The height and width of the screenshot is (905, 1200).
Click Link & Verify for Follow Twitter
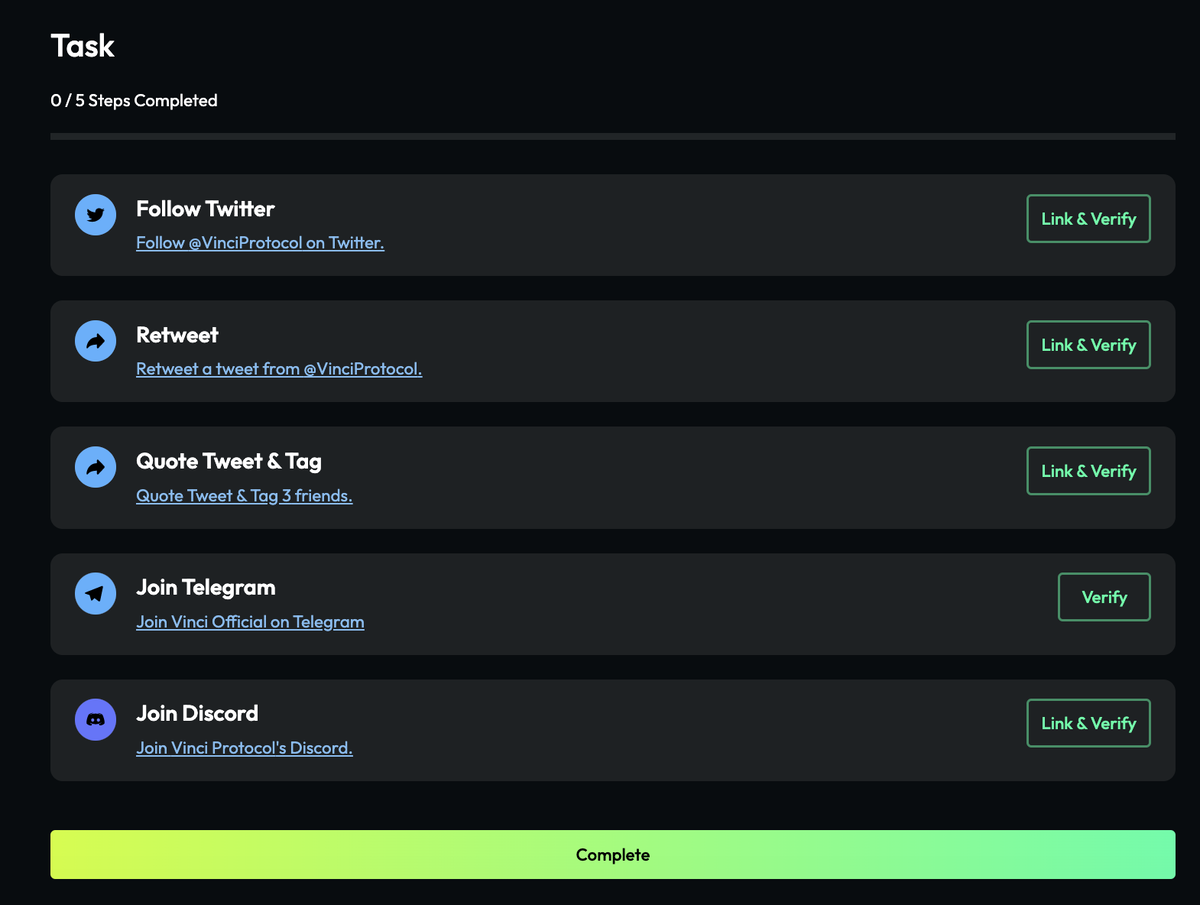coord(1088,219)
